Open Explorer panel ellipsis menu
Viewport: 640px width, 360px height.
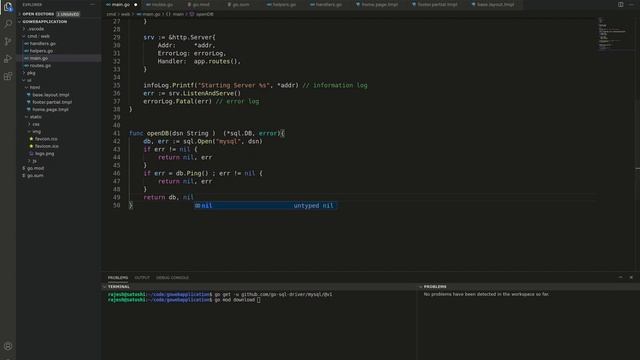(92, 4)
